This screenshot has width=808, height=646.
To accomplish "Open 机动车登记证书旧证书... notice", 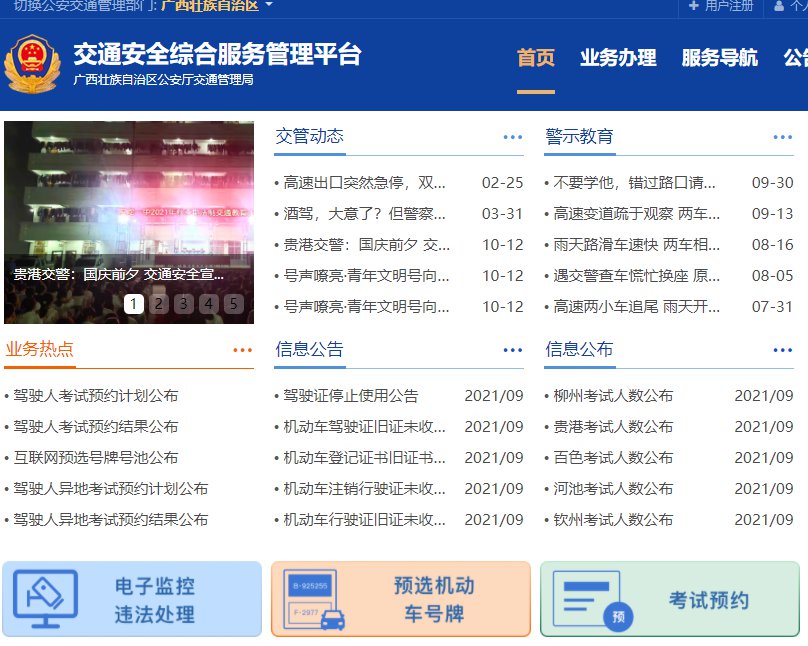I will pos(364,457).
